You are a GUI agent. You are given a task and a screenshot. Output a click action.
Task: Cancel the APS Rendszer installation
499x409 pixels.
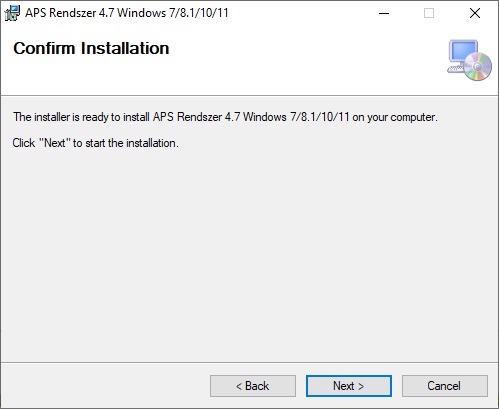(x=445, y=386)
